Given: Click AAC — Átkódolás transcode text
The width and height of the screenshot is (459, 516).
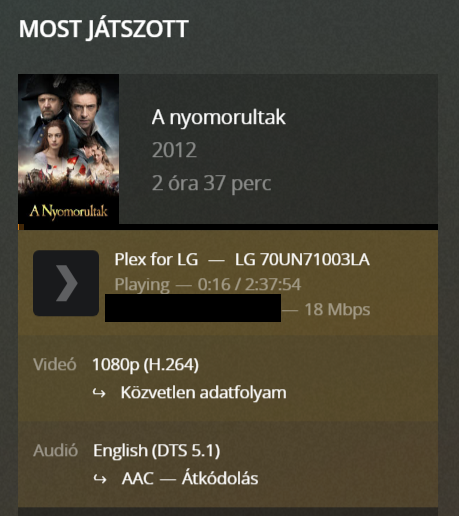Looking at the screenshot, I should pyautogui.click(x=190, y=478).
